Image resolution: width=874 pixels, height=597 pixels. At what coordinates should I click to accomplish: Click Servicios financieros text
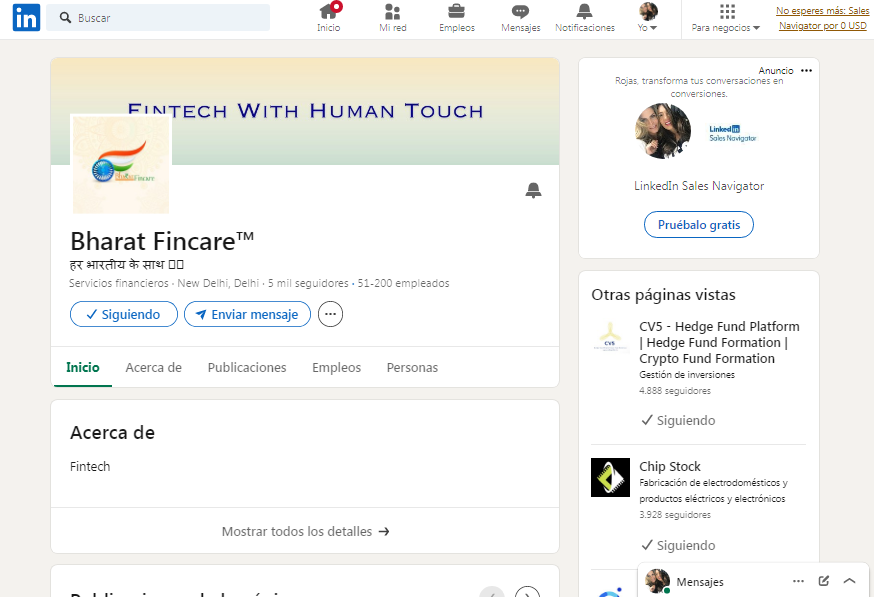[119, 283]
